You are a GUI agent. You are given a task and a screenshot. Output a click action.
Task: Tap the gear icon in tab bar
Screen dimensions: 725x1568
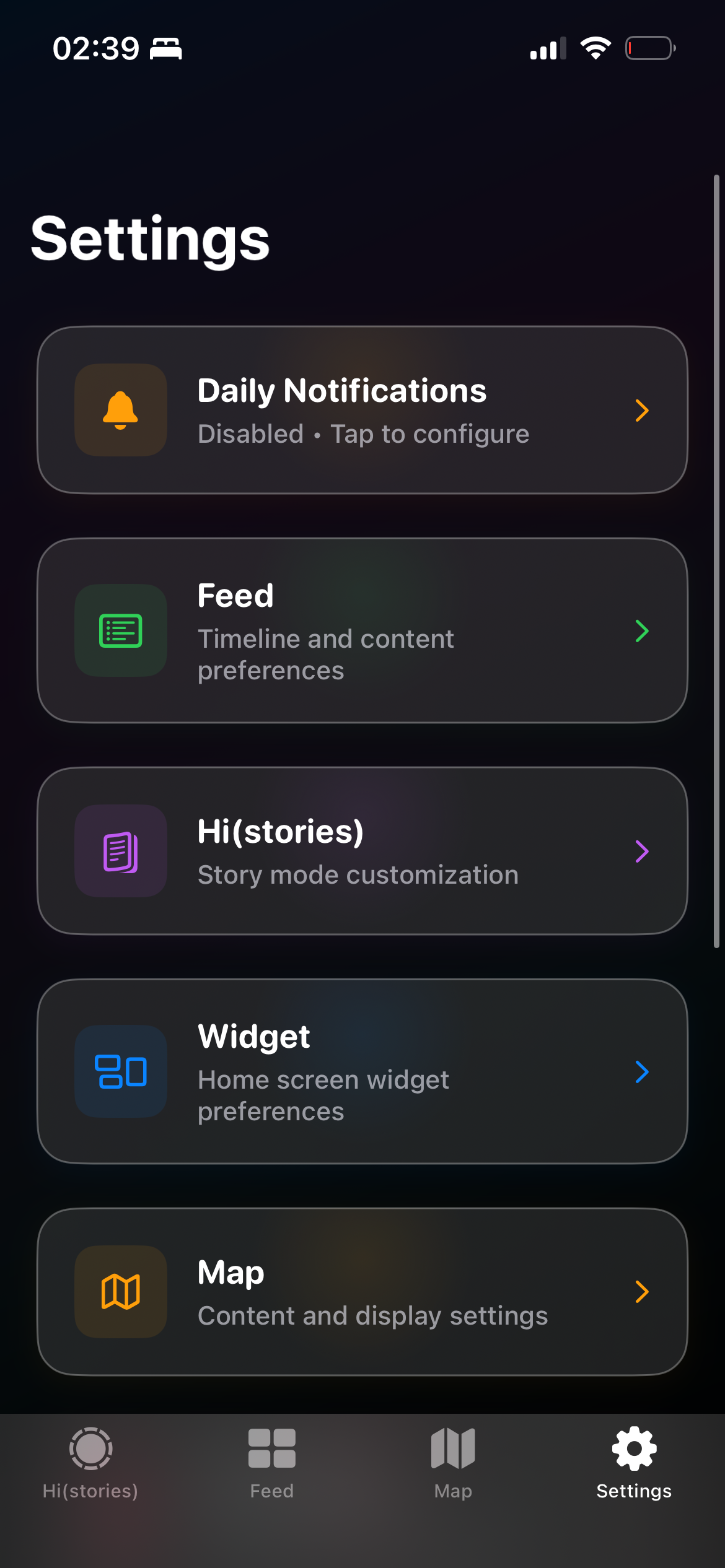tap(634, 1448)
